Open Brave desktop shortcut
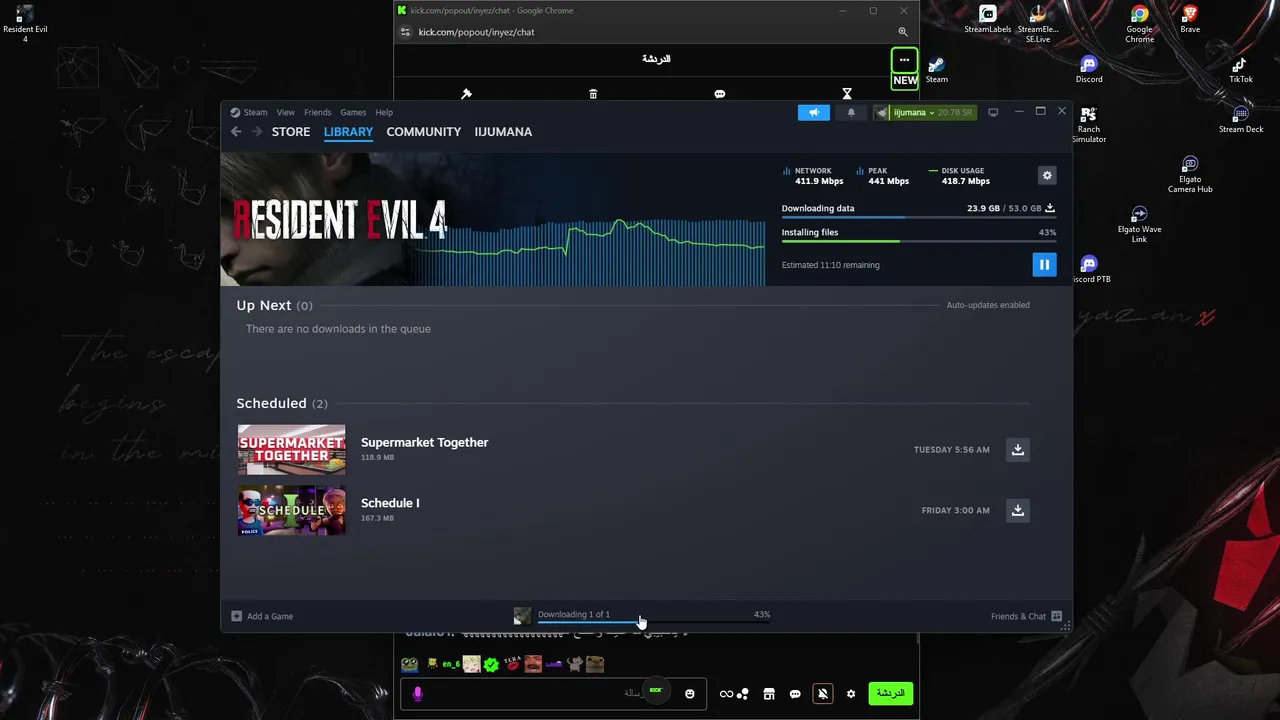The image size is (1280, 720). click(x=1189, y=19)
